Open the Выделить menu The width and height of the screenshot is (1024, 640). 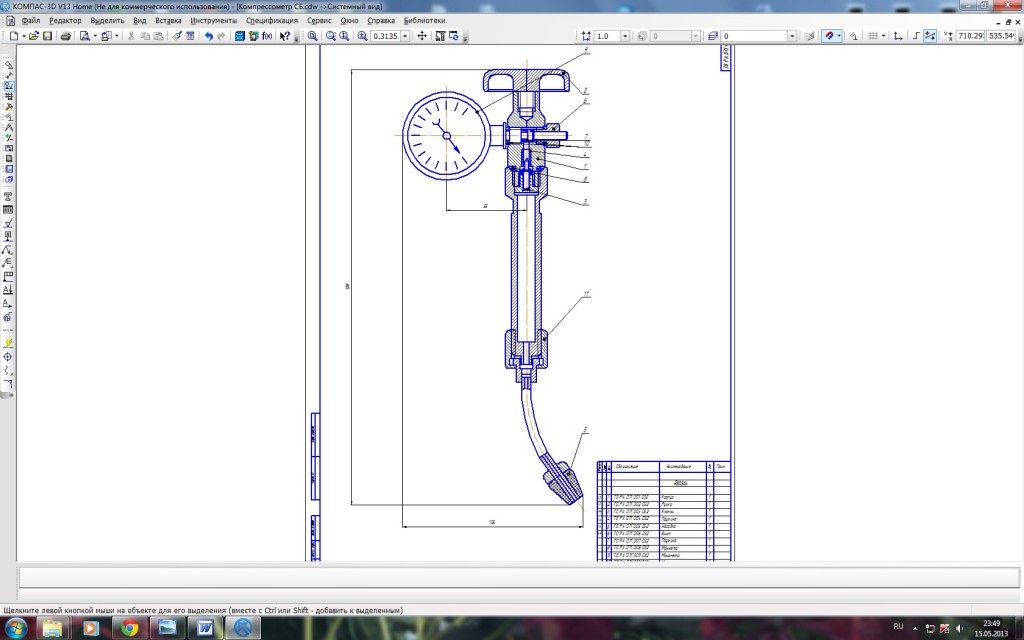(107, 20)
